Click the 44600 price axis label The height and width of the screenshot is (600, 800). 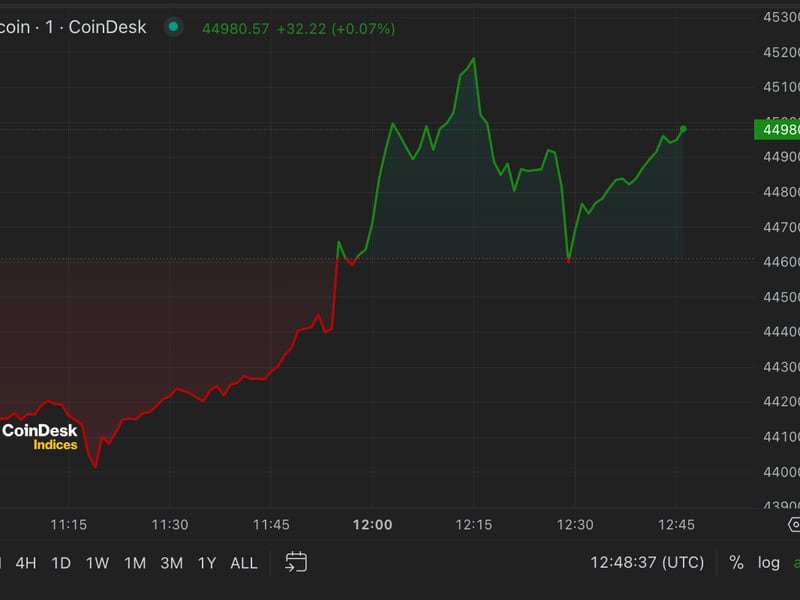coord(780,262)
